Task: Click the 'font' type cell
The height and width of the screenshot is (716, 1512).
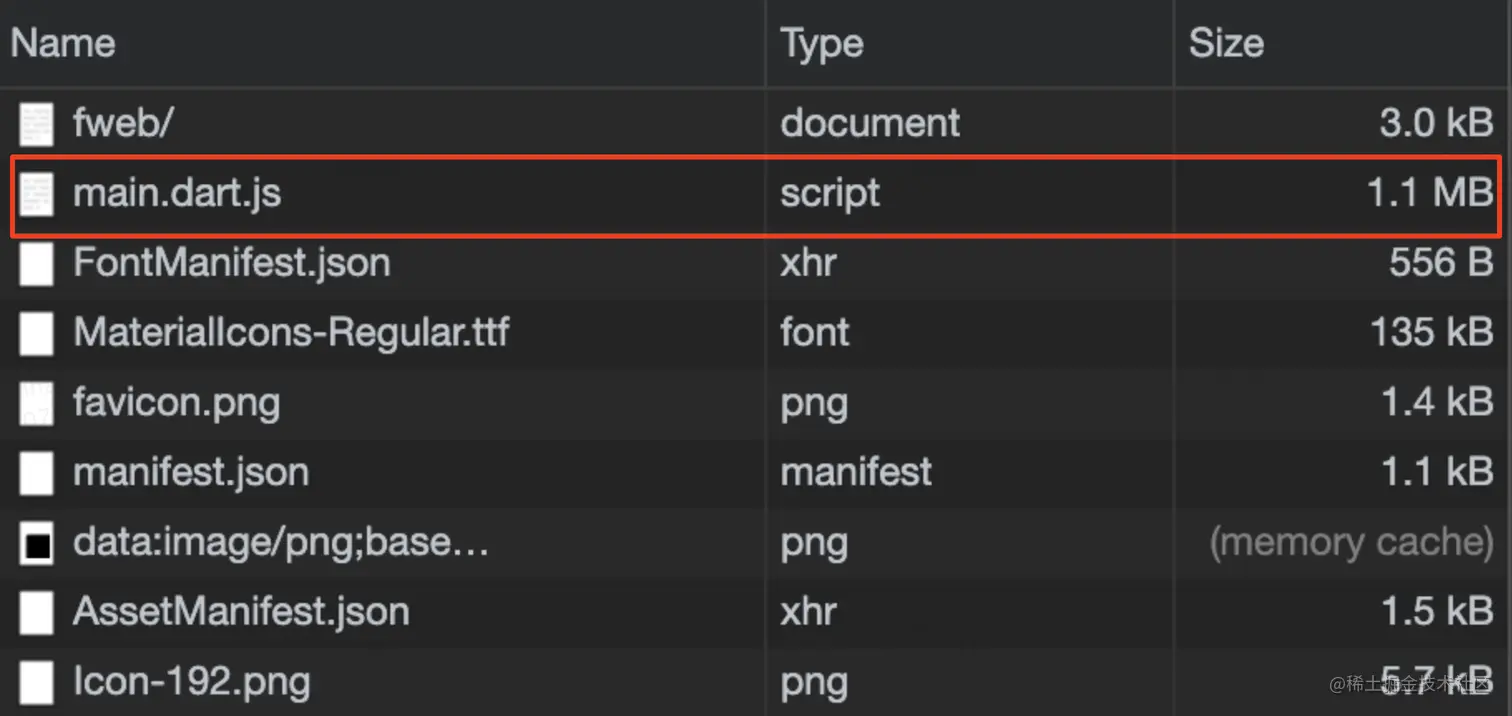Action: (x=814, y=332)
